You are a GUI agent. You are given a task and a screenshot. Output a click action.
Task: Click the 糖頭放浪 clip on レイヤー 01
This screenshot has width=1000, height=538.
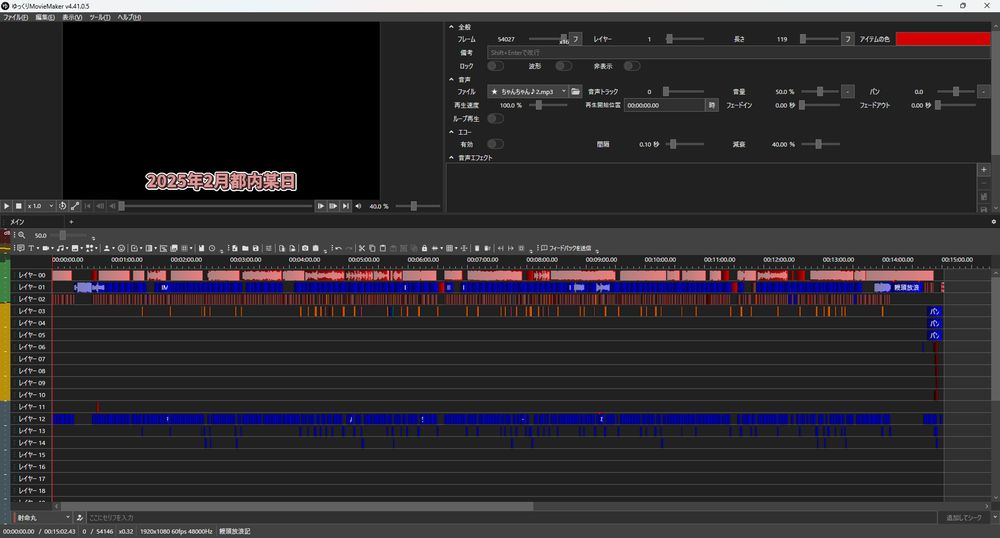(906, 287)
